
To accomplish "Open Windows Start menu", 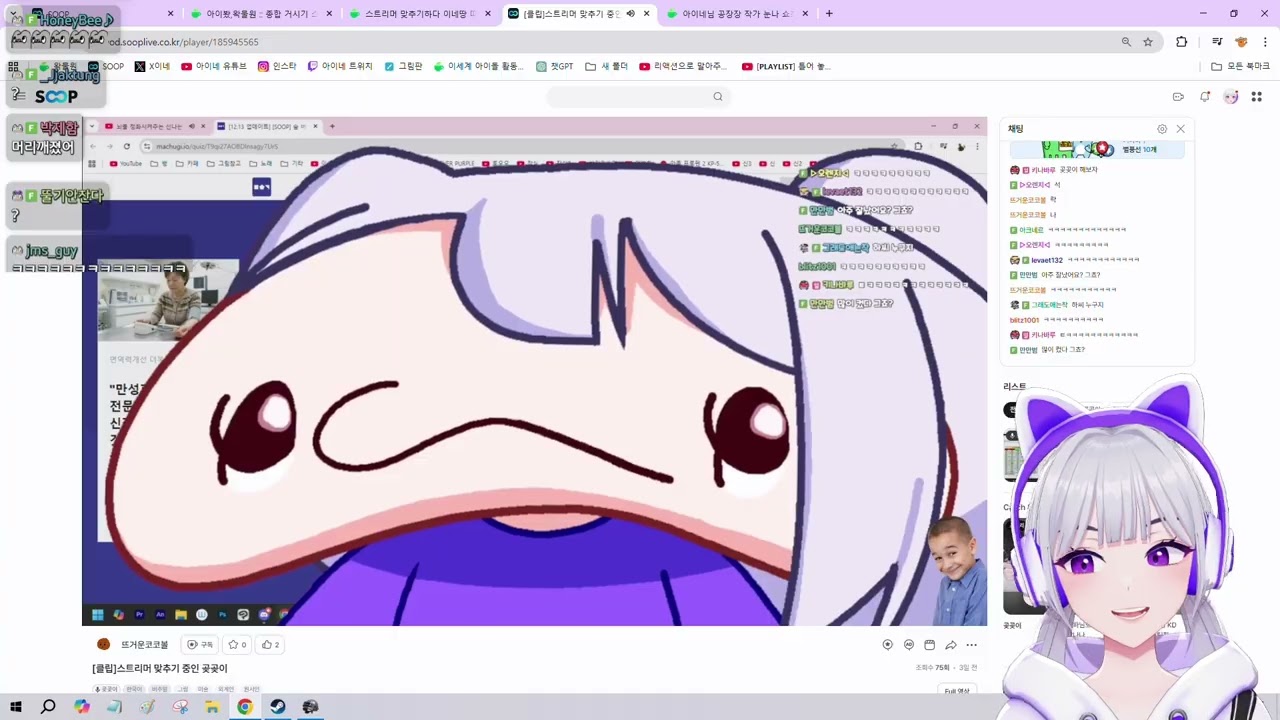I will (x=15, y=706).
